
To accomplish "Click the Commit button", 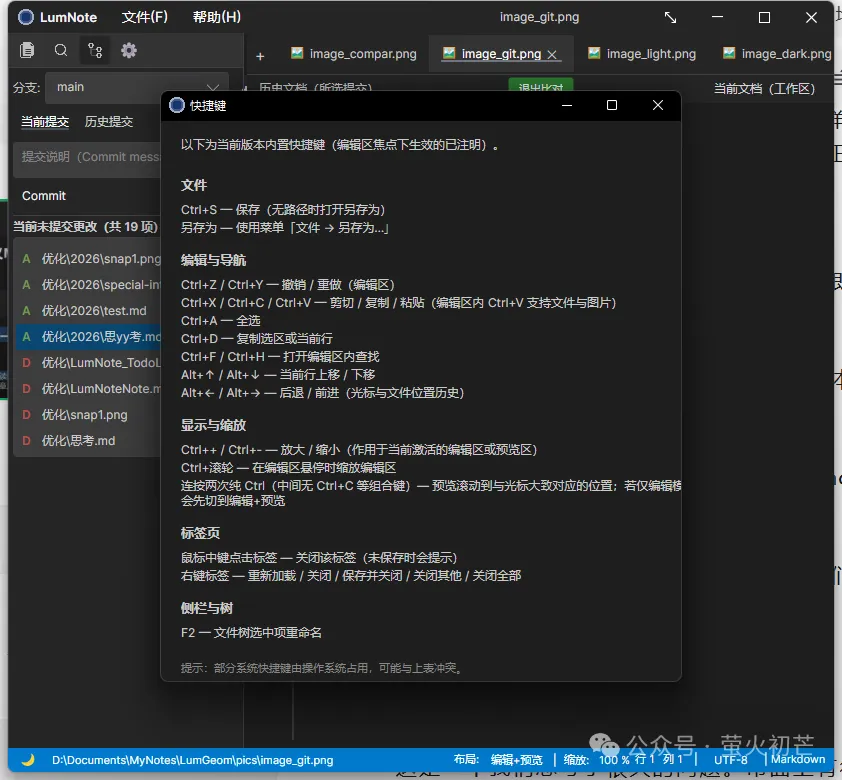I will [x=44, y=196].
